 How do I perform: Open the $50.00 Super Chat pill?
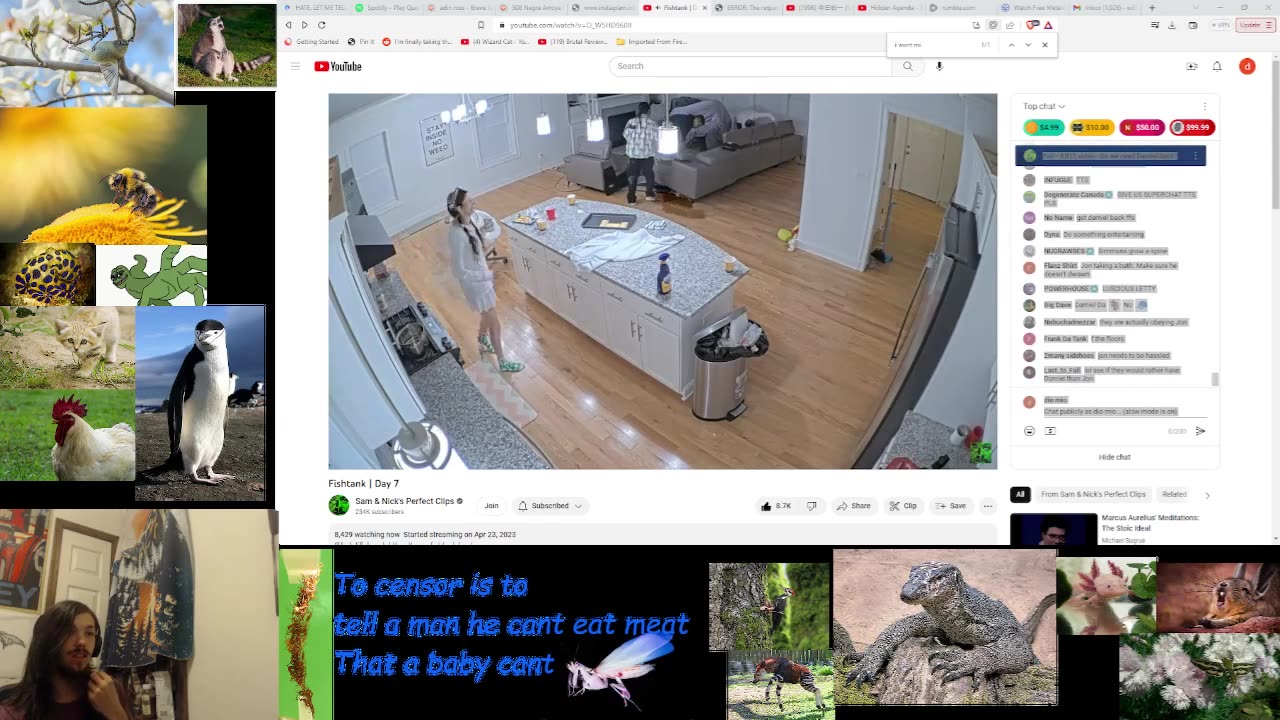(x=1141, y=127)
